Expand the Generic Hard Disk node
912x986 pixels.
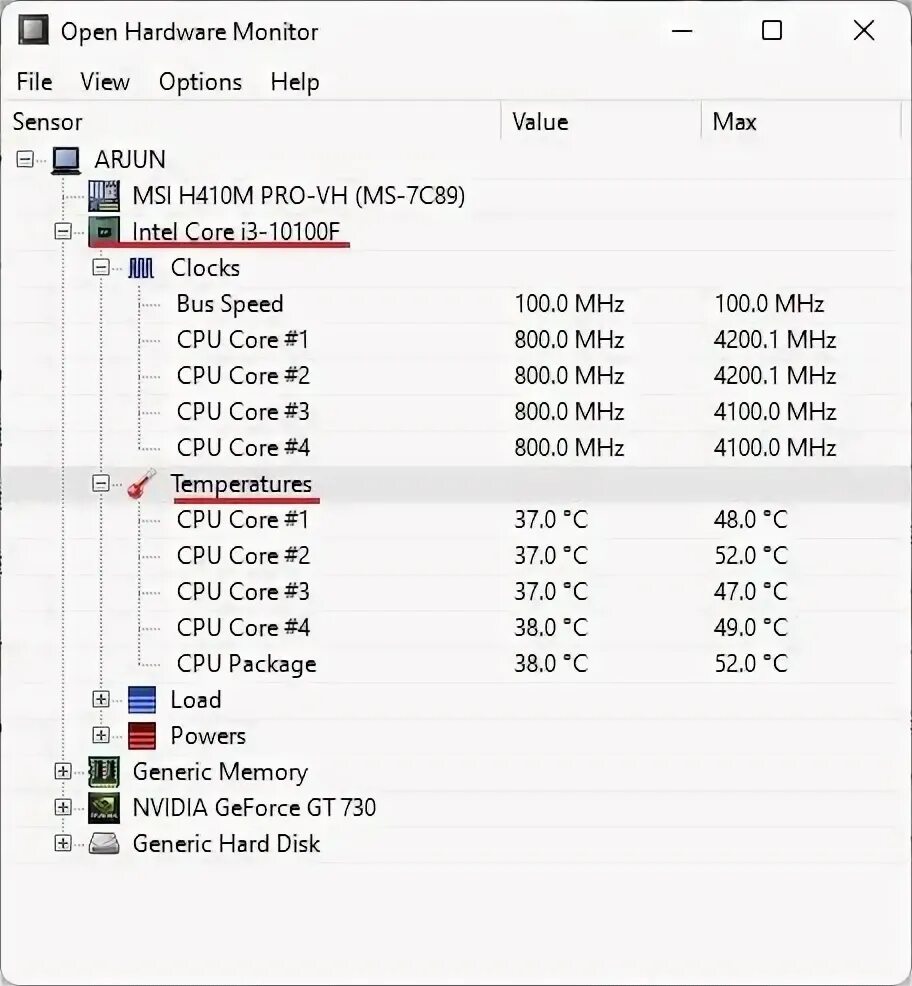coord(63,843)
